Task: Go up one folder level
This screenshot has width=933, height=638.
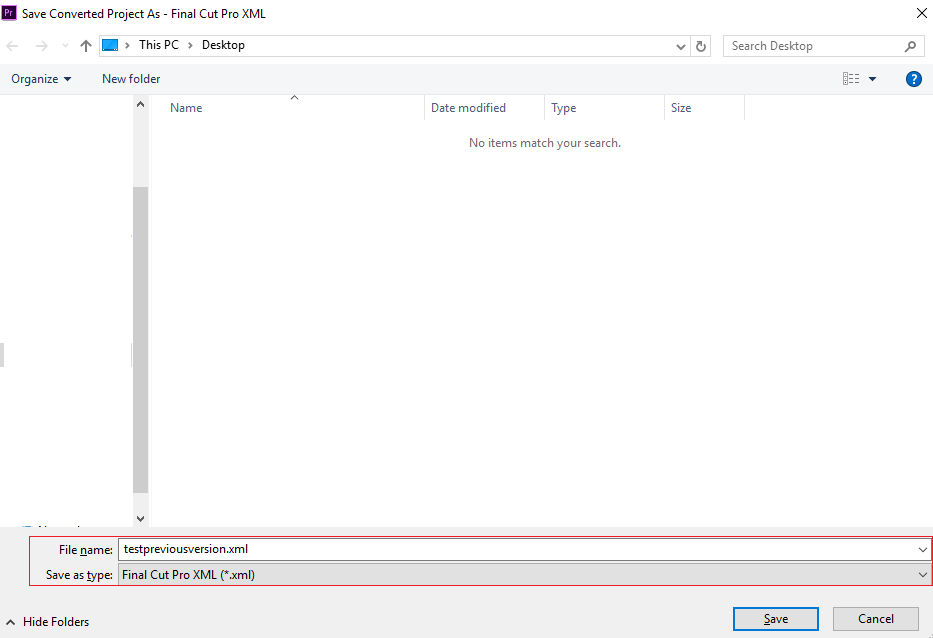Action: (x=85, y=45)
